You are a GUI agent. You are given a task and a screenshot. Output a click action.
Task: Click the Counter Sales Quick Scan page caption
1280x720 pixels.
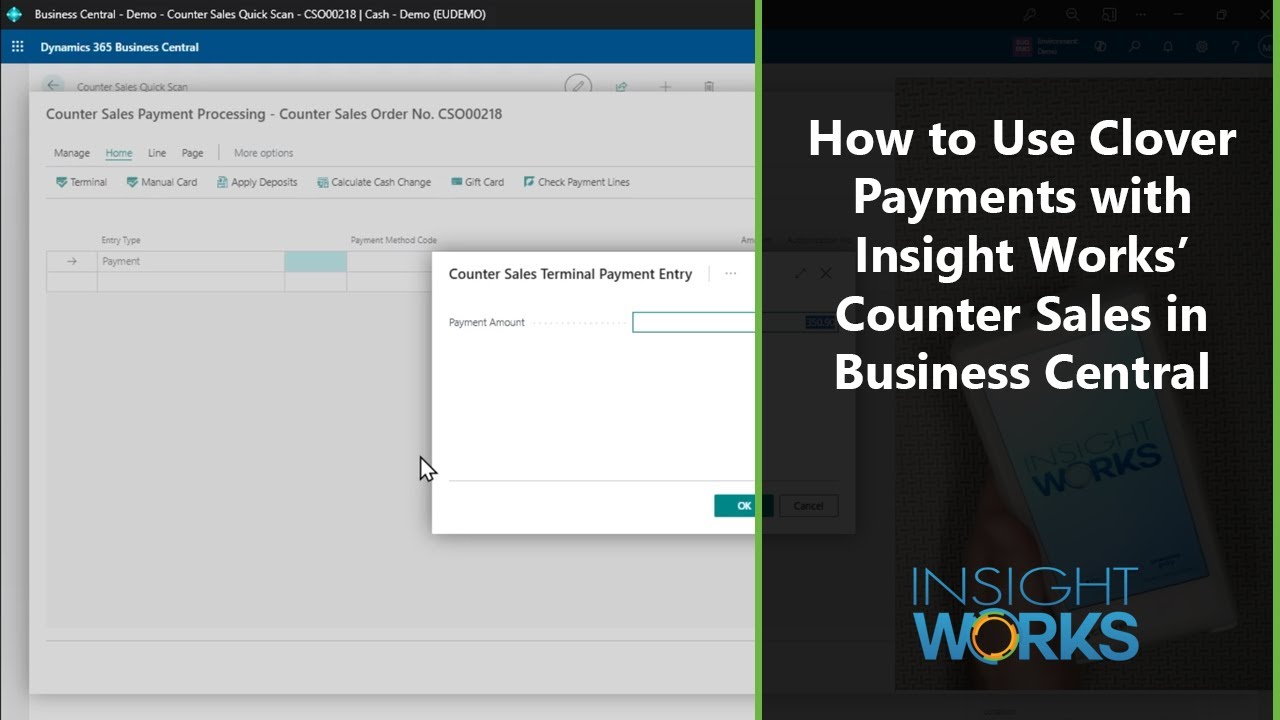pos(132,87)
